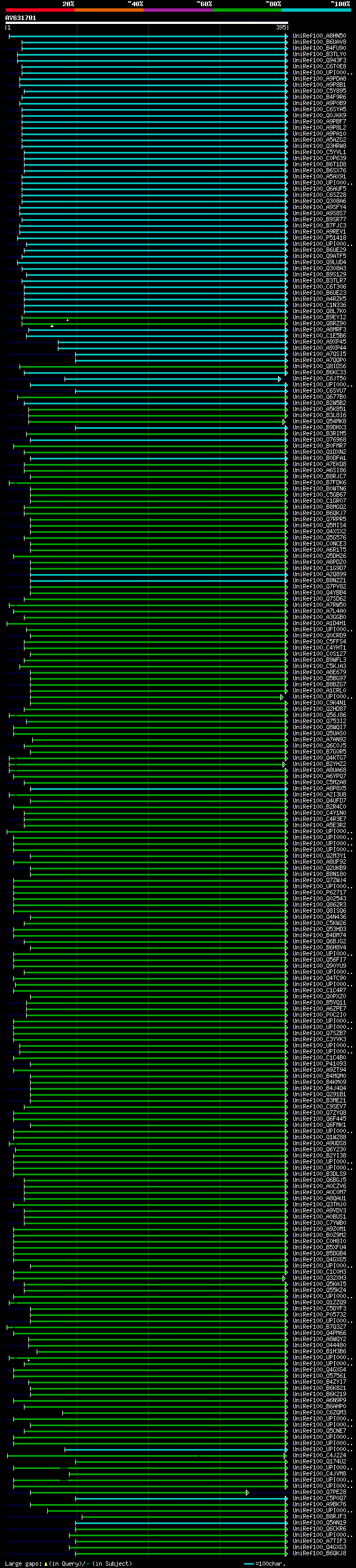The width and height of the screenshot is (356, 1568).
Task: Click the arrowhead ending the Q7PE28 bar
Action: [247, 1492]
